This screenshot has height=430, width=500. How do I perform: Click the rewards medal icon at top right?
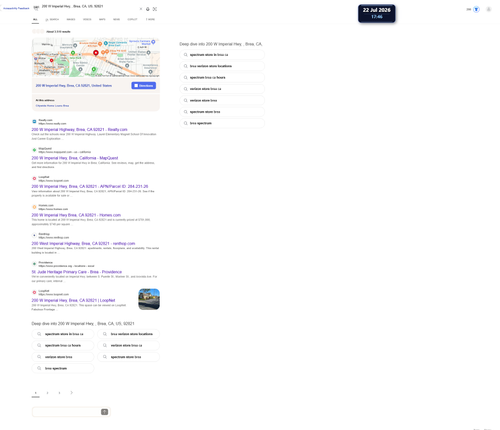pyautogui.click(x=476, y=9)
